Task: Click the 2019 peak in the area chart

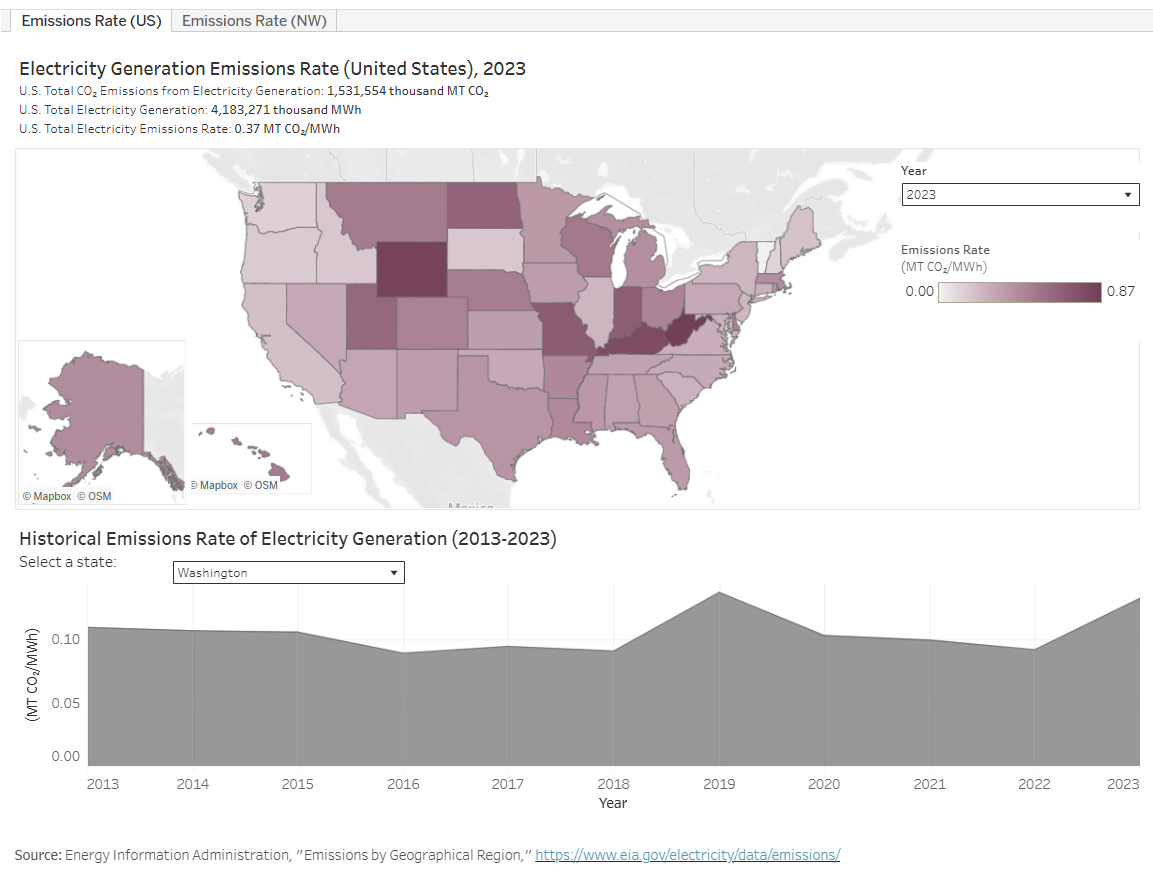Action: coord(719,592)
